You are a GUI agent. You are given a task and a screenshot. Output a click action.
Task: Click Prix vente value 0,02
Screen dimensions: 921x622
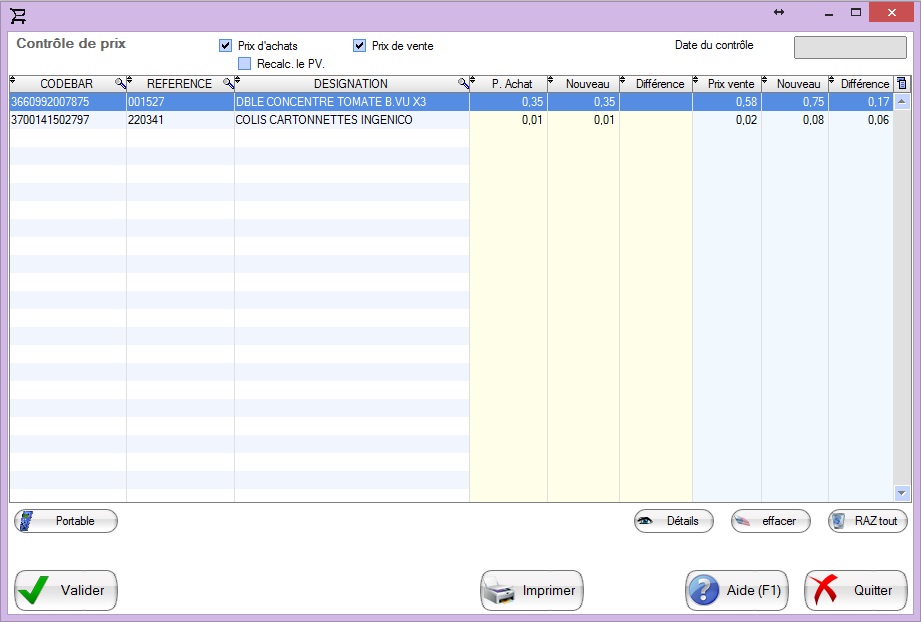tap(727, 120)
